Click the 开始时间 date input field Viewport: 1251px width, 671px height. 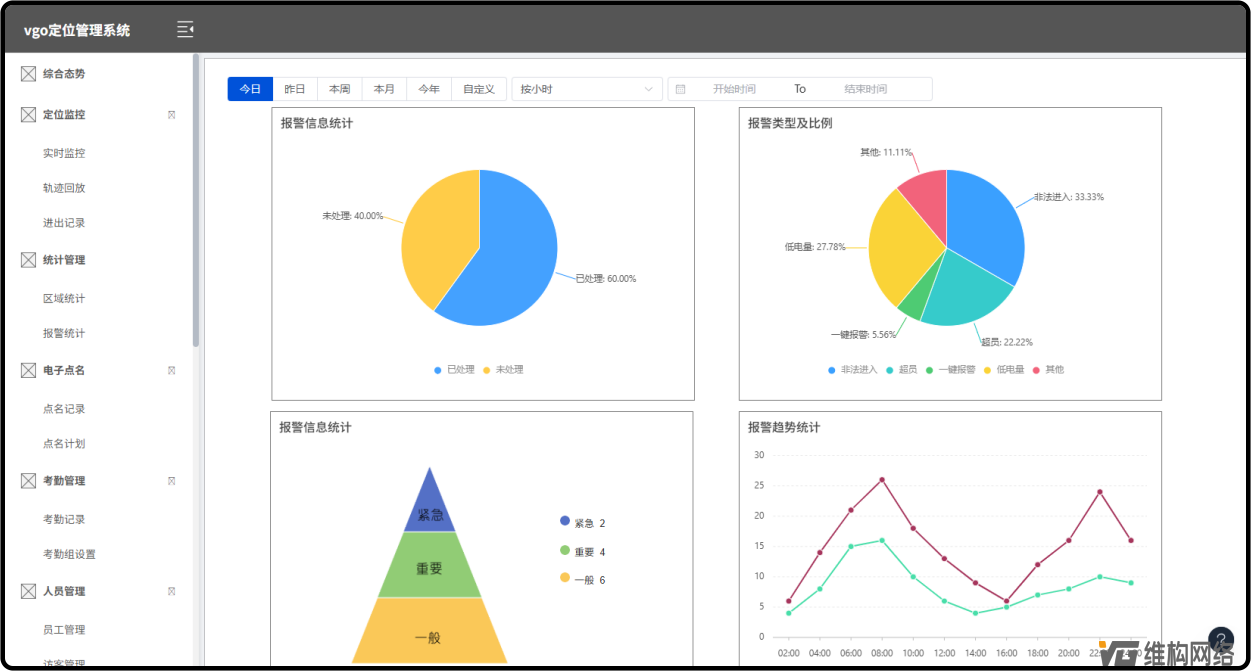(734, 89)
